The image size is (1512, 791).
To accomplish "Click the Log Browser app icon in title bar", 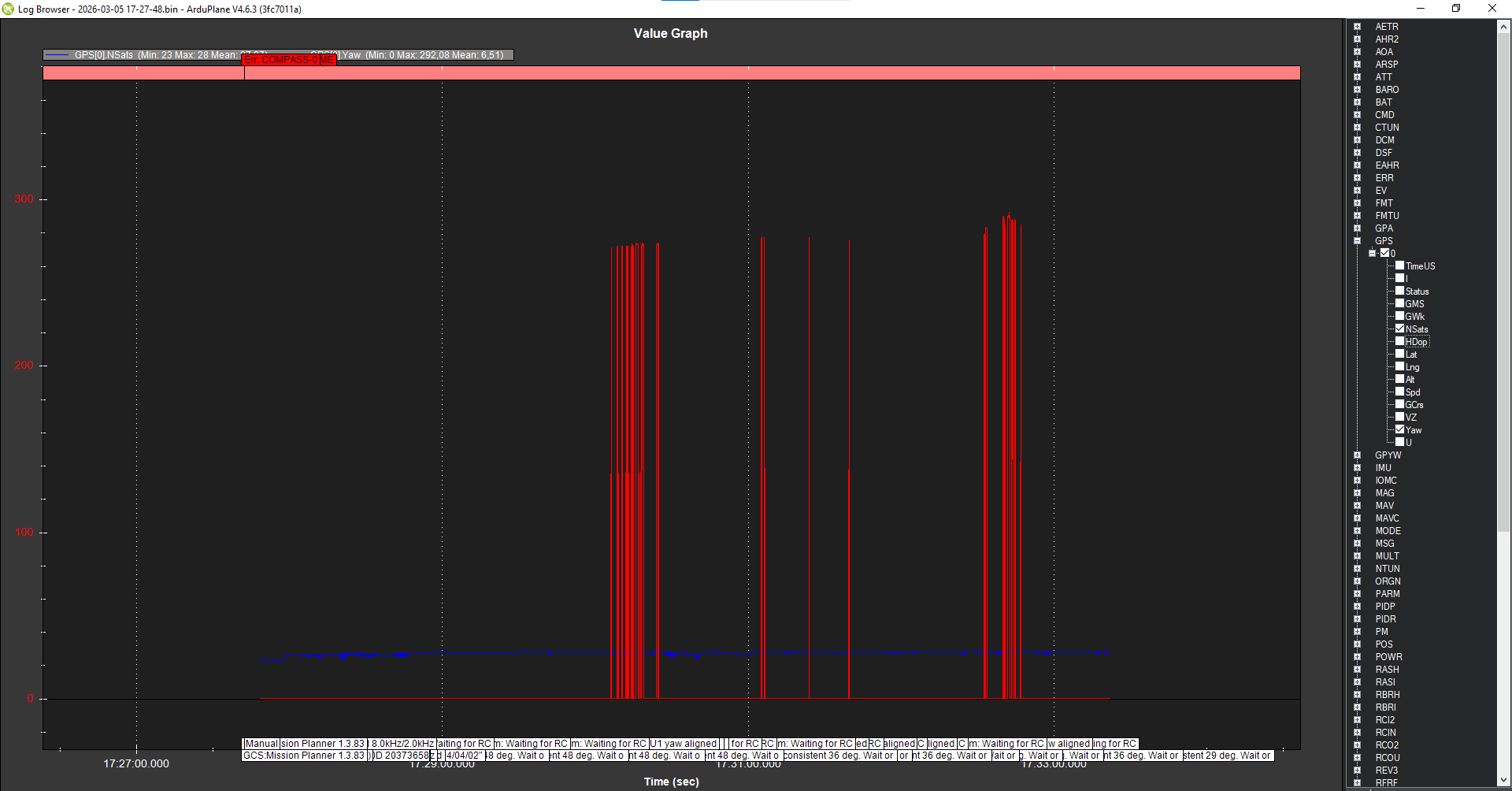I will (x=9, y=9).
